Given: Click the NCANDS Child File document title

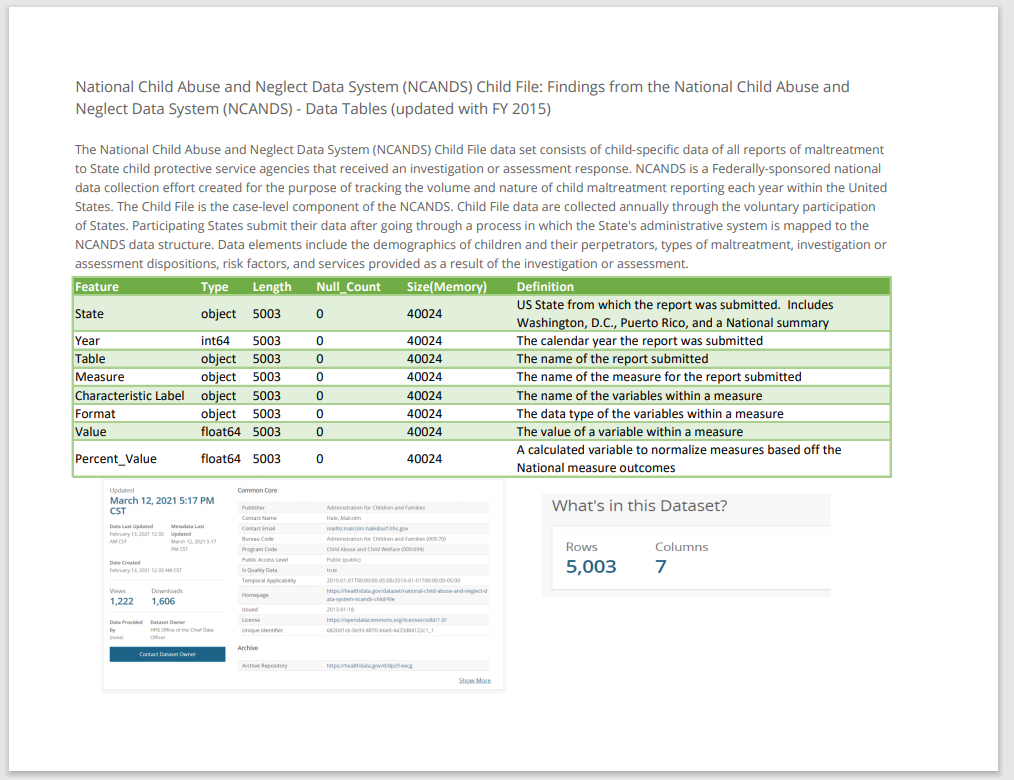Looking at the screenshot, I should click(462, 98).
